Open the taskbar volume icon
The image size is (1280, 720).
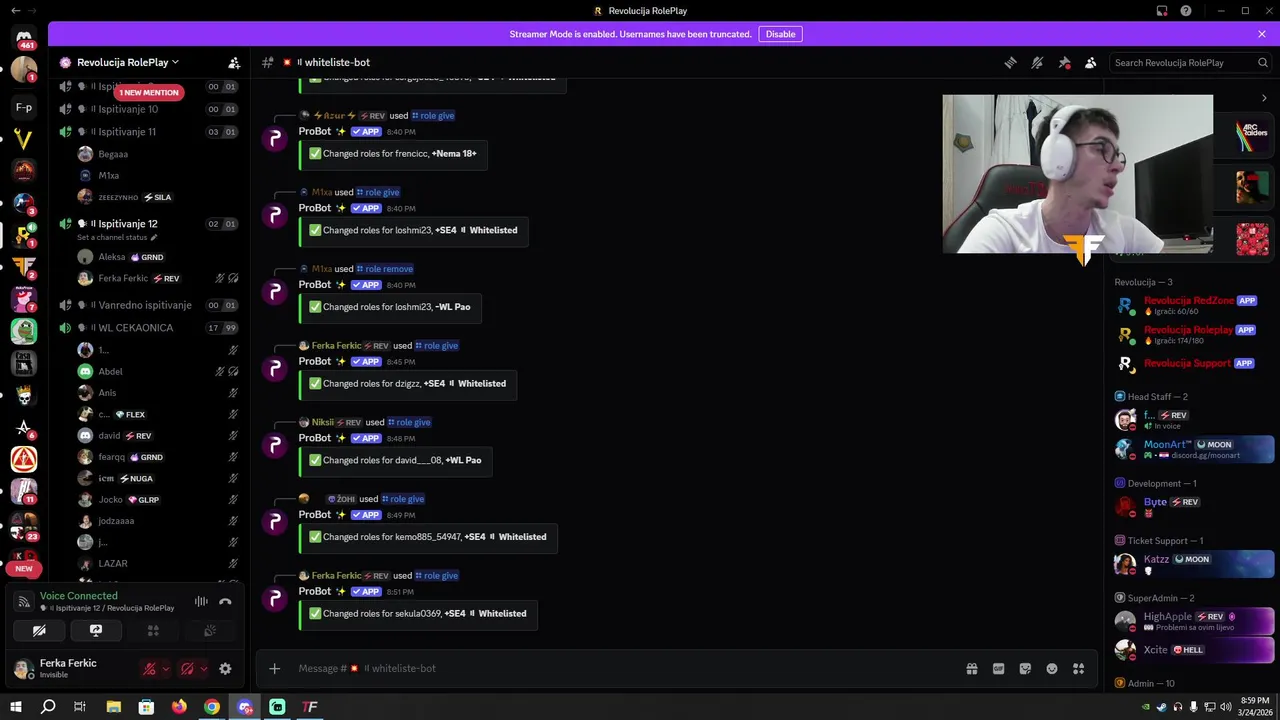(x=1226, y=707)
